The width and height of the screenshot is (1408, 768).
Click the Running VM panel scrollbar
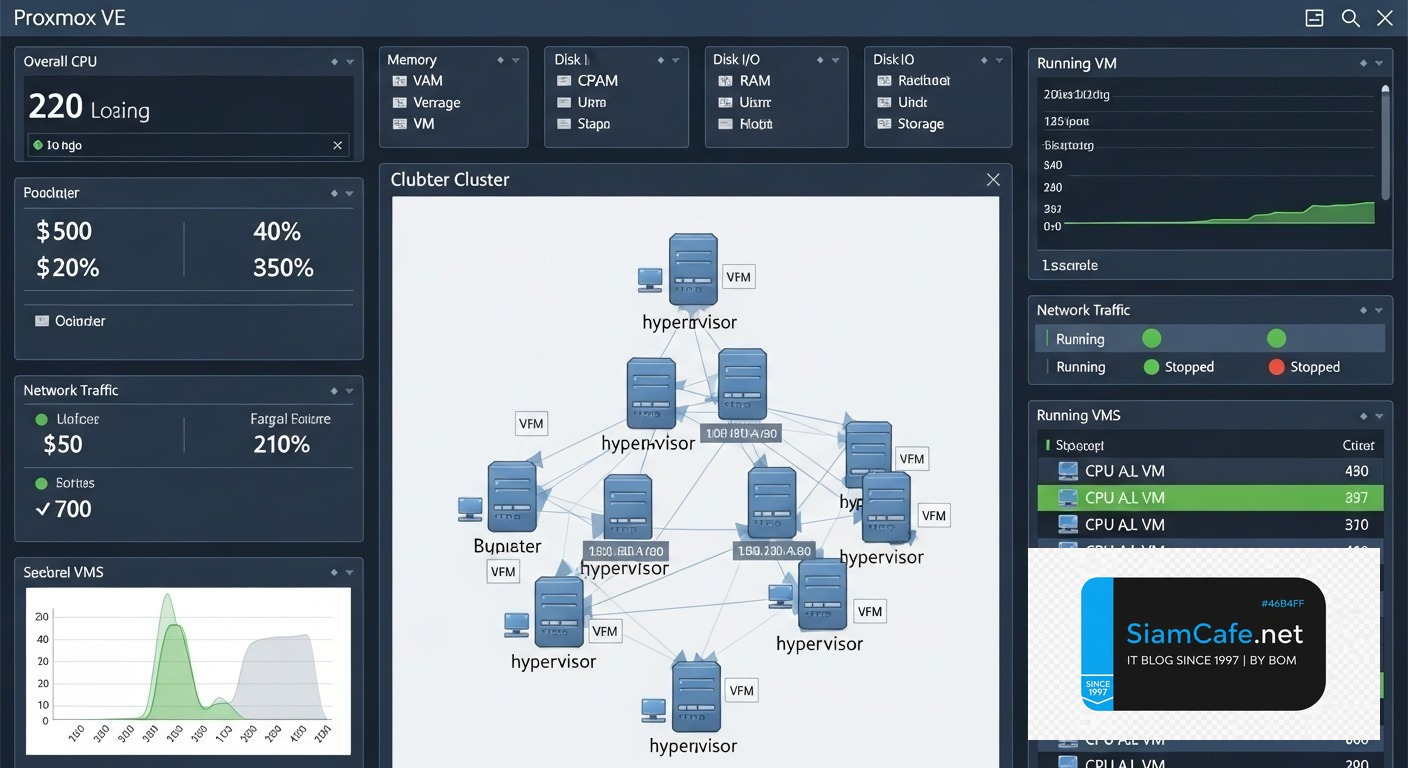pyautogui.click(x=1385, y=140)
